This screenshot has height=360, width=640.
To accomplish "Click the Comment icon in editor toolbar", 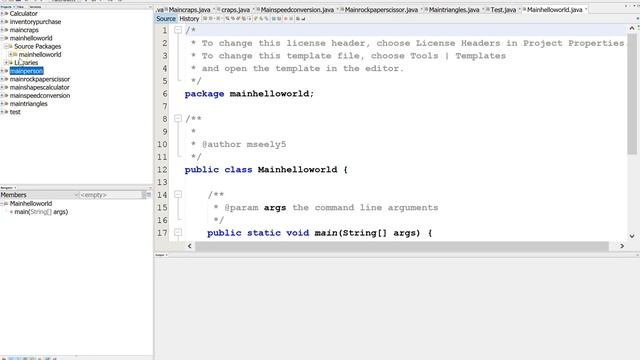I will pos(298,18).
